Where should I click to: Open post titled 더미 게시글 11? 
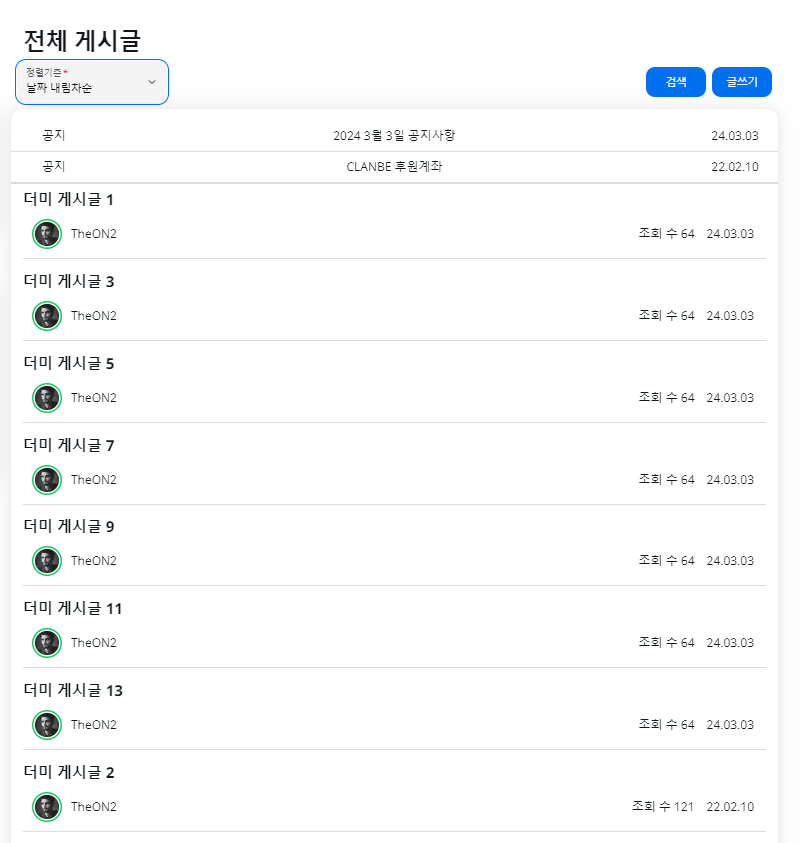point(73,609)
